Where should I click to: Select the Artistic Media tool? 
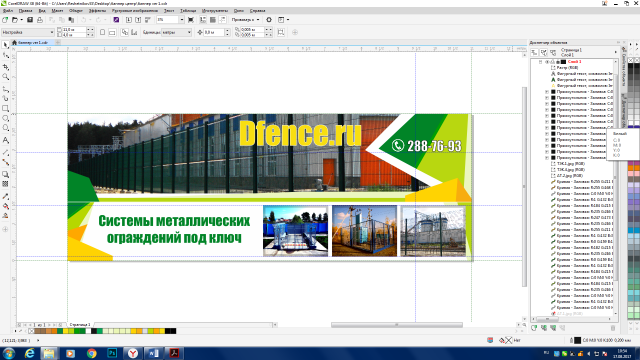(5, 98)
